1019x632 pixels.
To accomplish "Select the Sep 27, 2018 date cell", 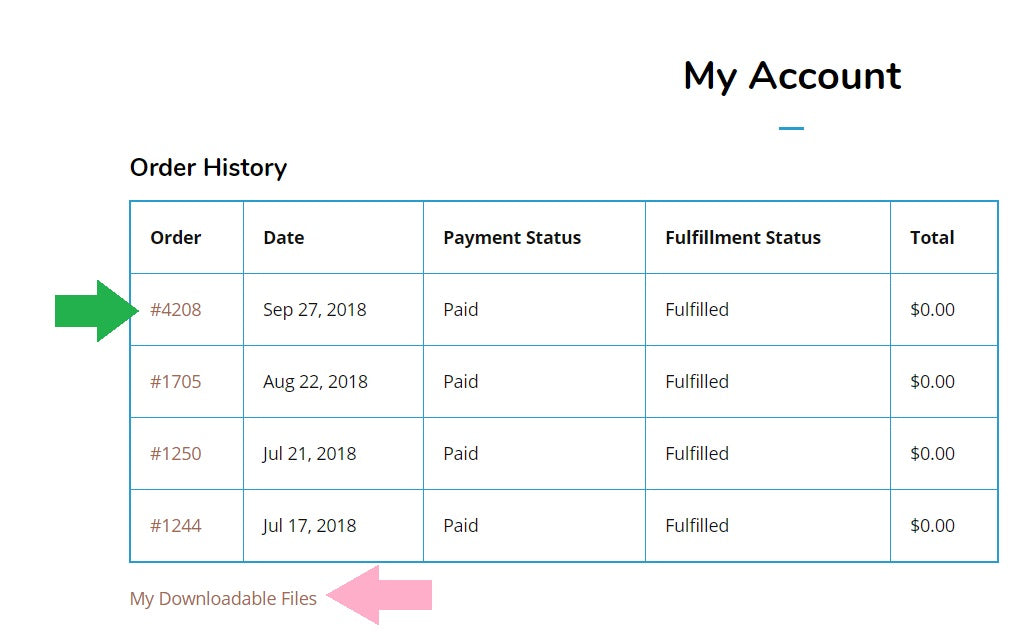I will tap(315, 310).
